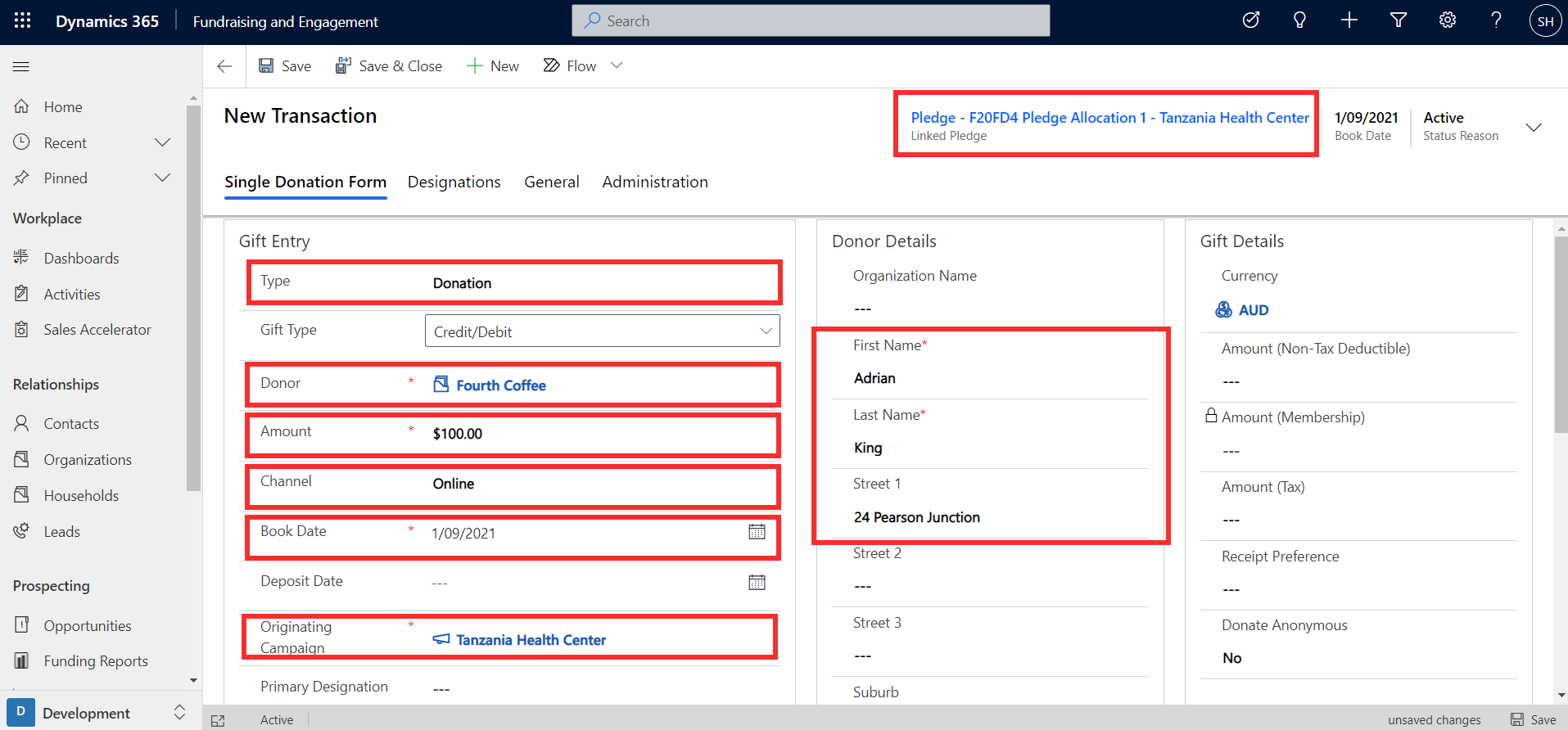Expand the Flow dropdown chevron
The width and height of the screenshot is (1568, 730).
(617, 66)
